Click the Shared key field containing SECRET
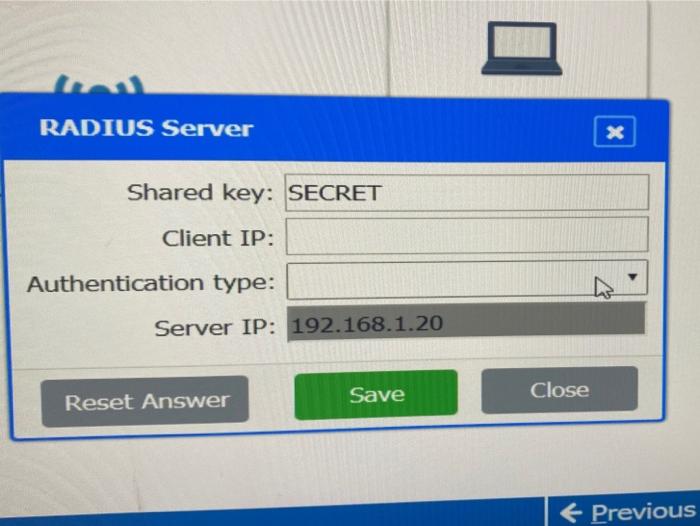This screenshot has width=700, height=526. tap(467, 192)
